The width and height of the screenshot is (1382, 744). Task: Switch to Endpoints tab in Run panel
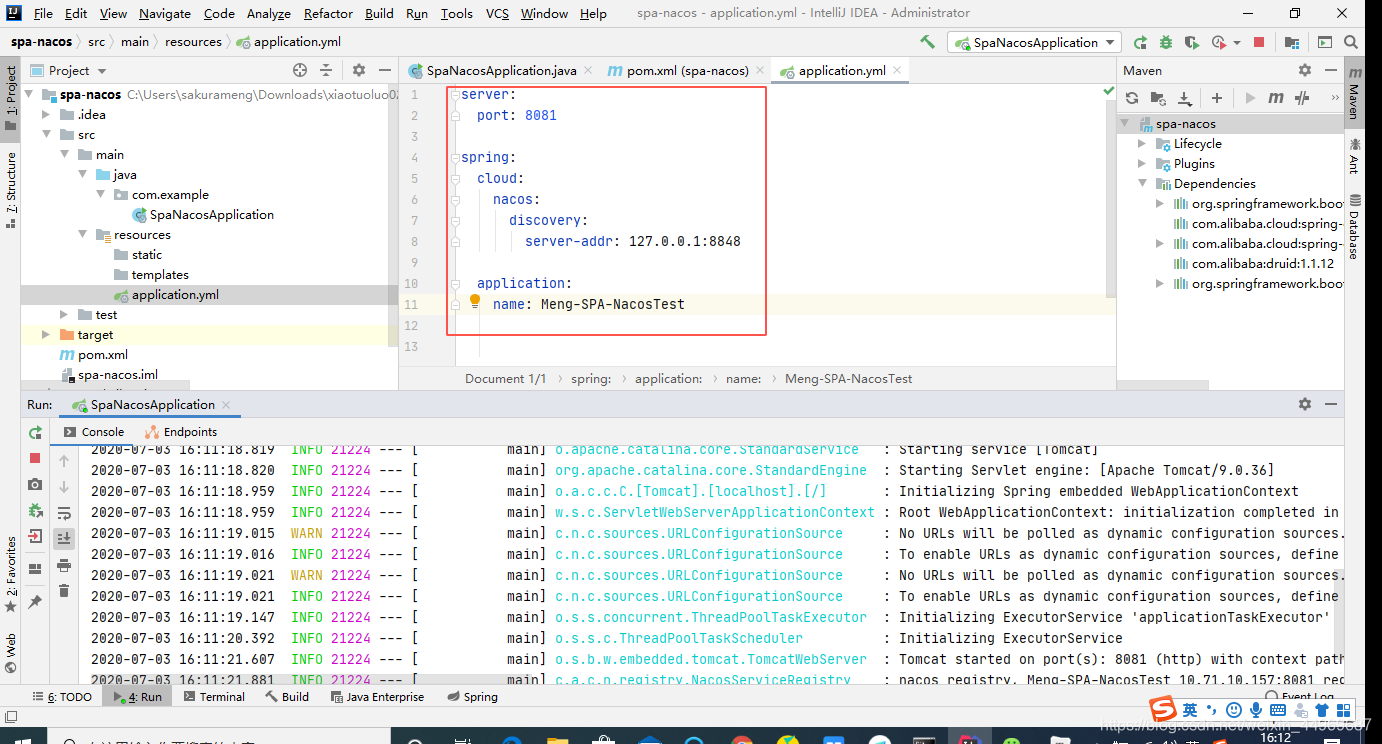[x=181, y=432]
